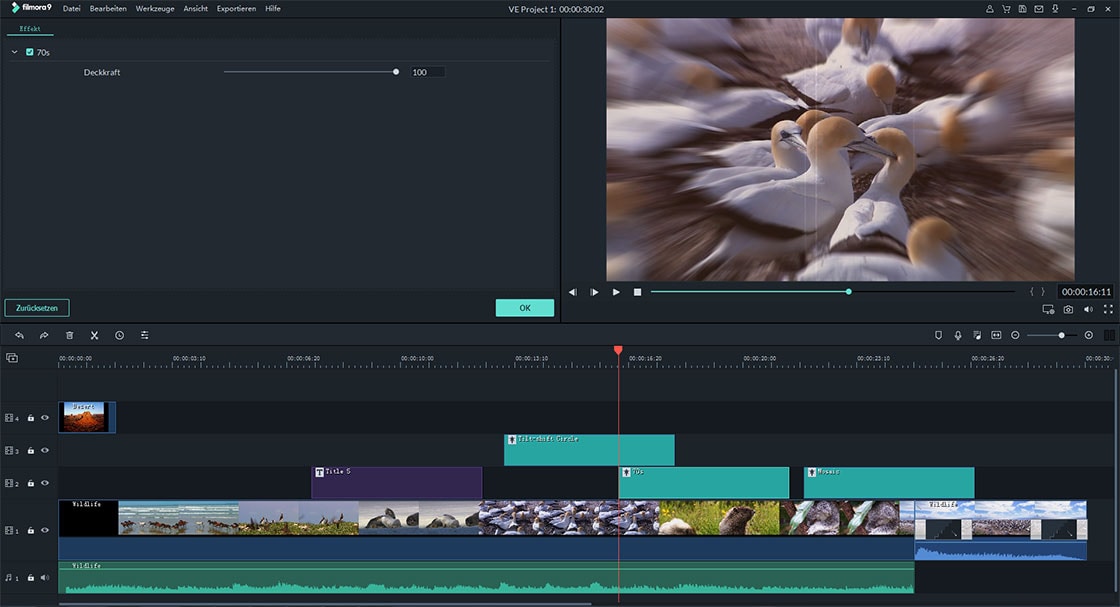
Task: Open the Hilfe menu
Action: point(273,9)
